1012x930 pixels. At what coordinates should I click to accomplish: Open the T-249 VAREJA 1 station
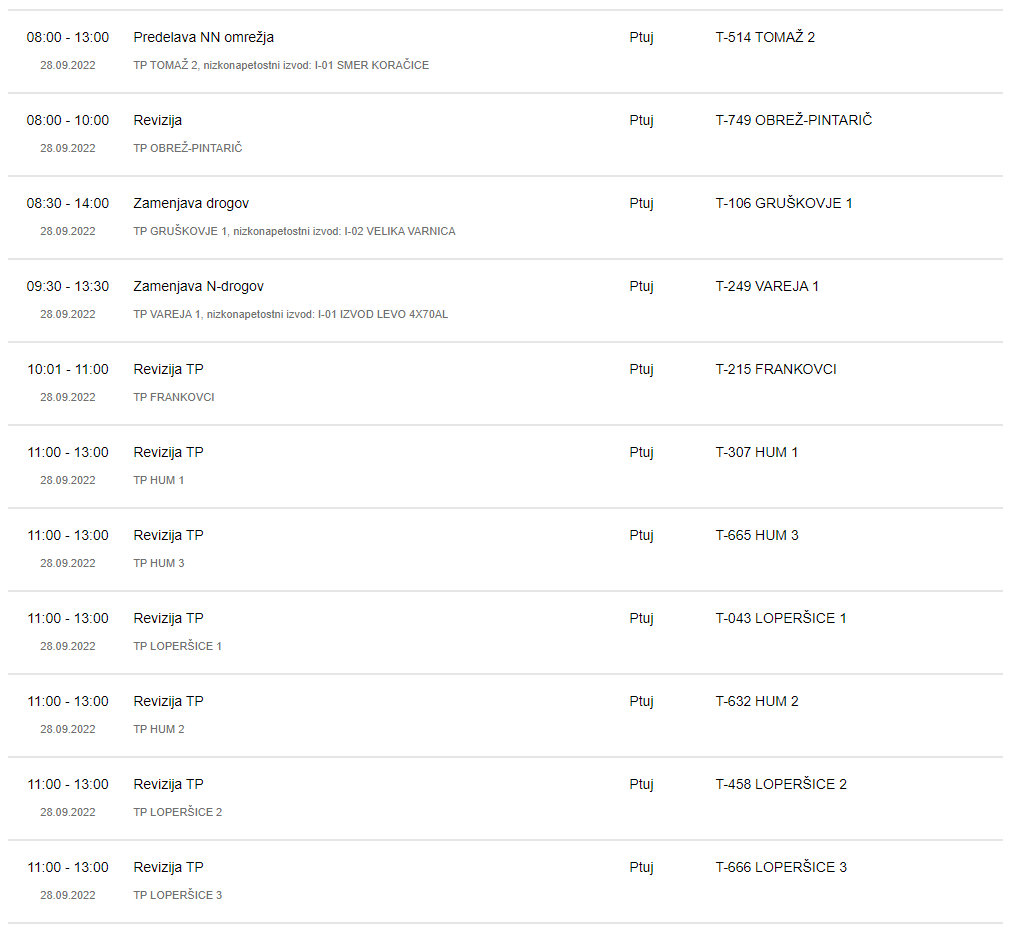(767, 287)
